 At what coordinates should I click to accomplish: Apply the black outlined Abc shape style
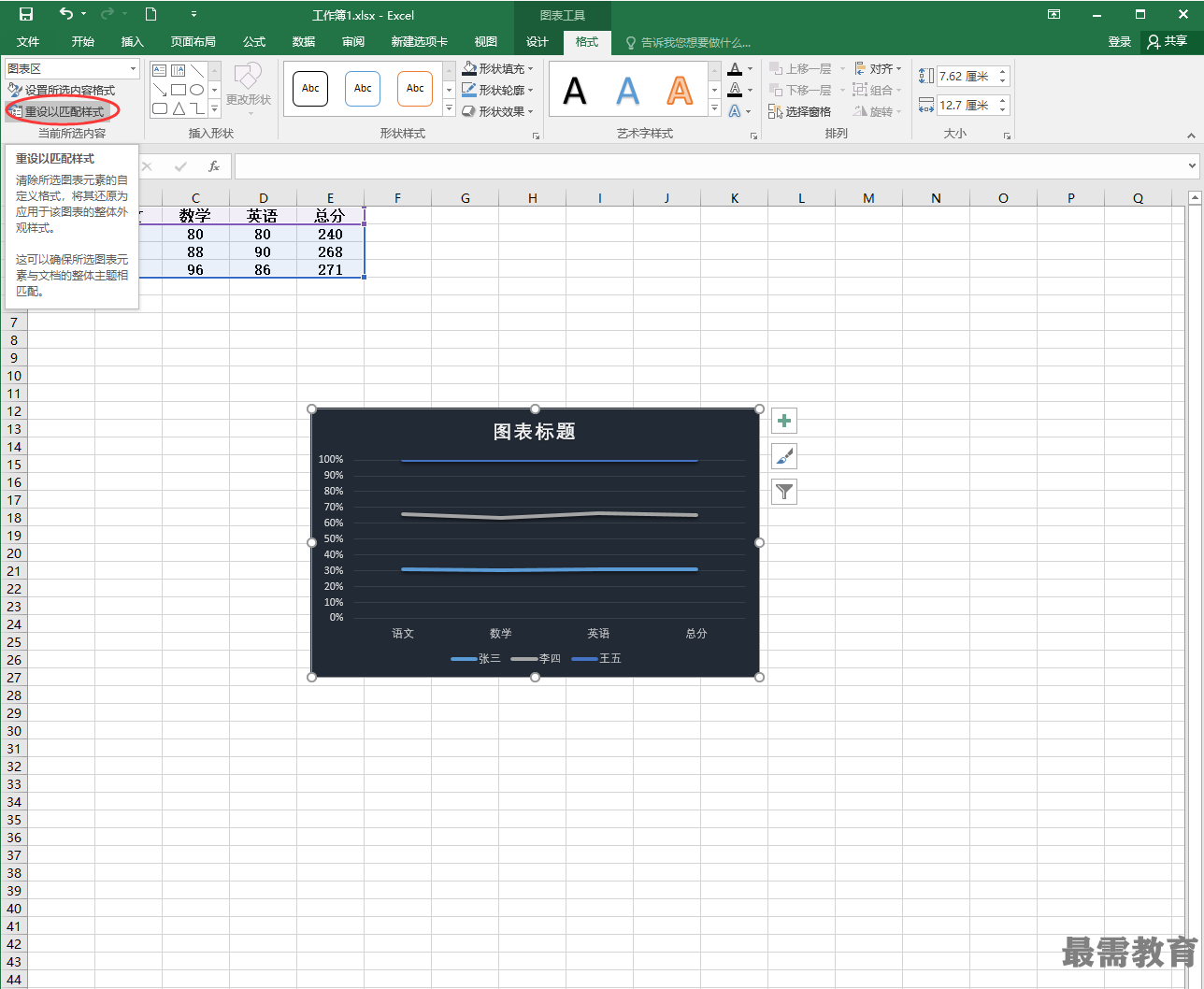tap(310, 89)
